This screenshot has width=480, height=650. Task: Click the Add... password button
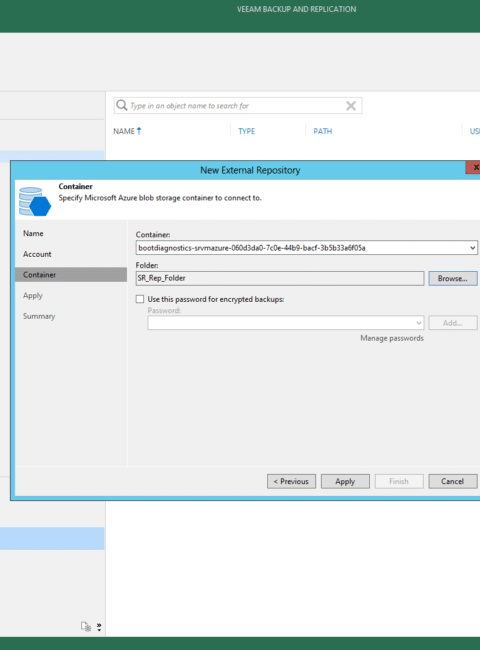point(453,323)
